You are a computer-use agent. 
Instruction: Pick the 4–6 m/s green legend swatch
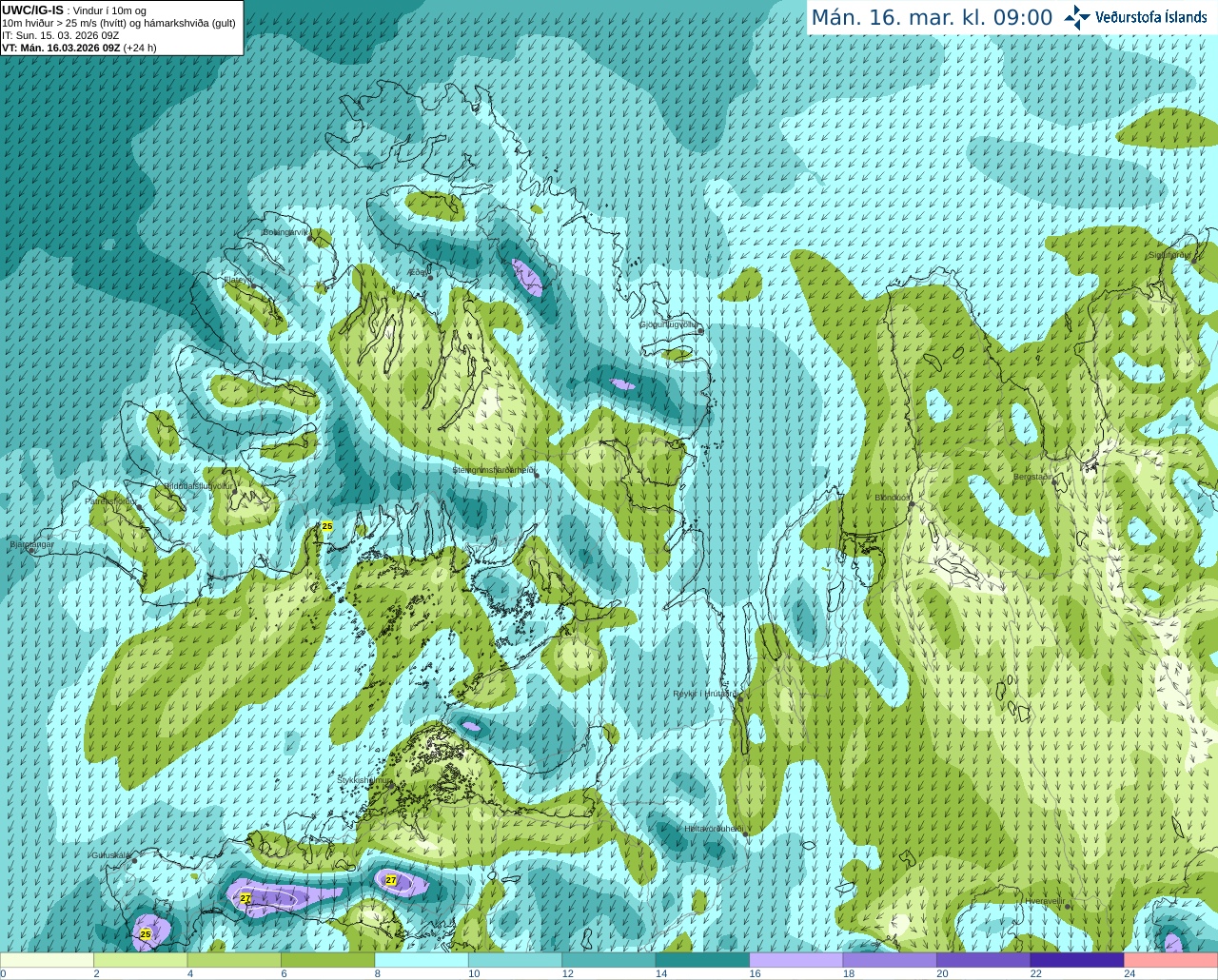pos(234,960)
